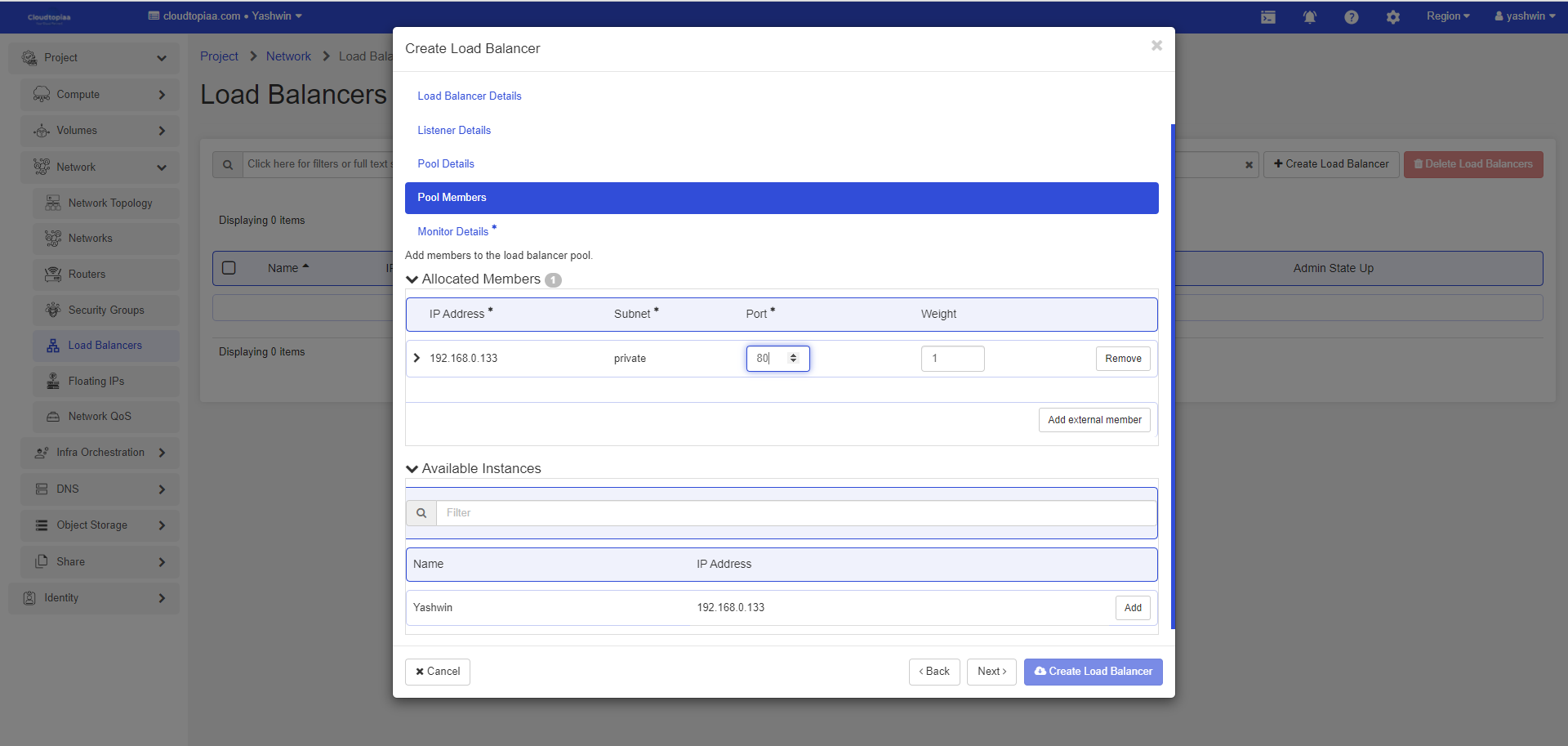Screen dimensions: 1568x746
Task: Click the notifications bell icon
Action: (x=1309, y=17)
